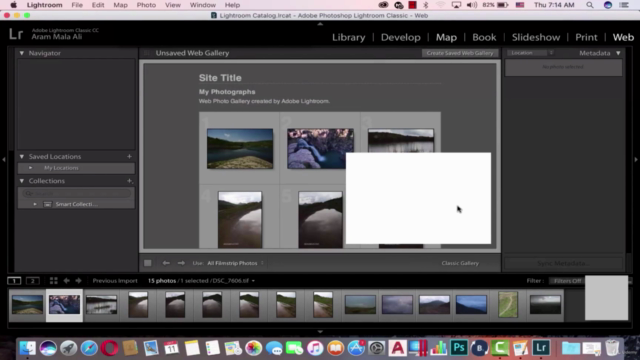Open the Use All Filmstrip Photos dropdown
The width and height of the screenshot is (640, 360).
click(x=235, y=263)
